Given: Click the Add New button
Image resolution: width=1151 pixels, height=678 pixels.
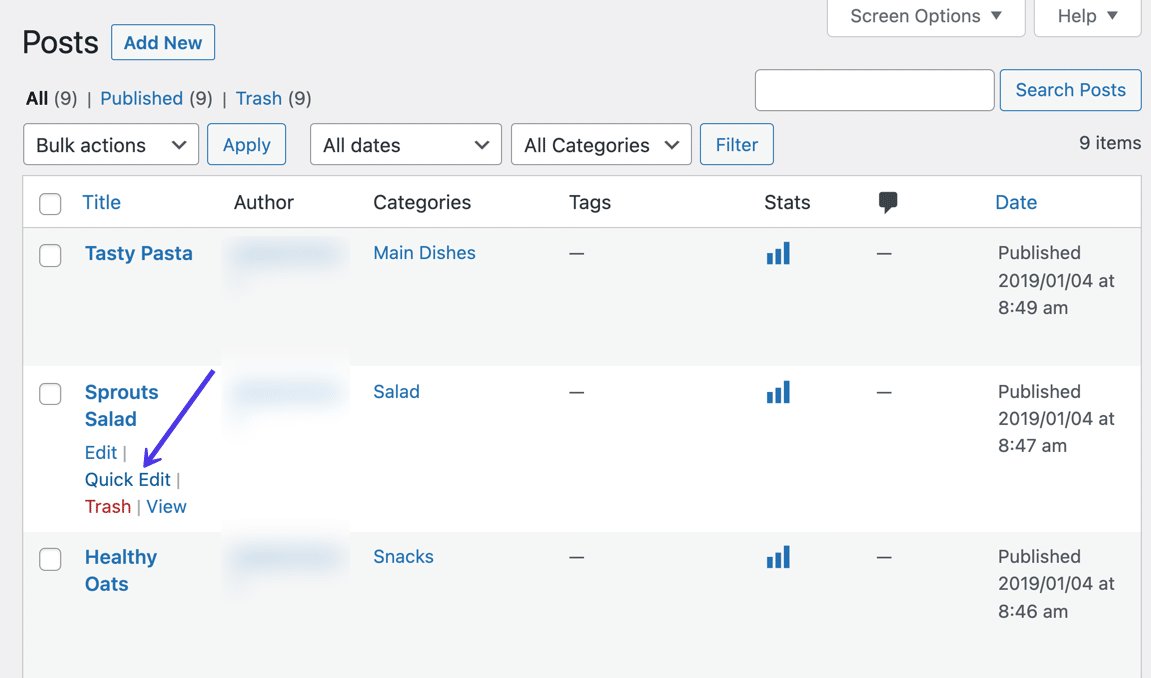Looking at the screenshot, I should [x=162, y=42].
